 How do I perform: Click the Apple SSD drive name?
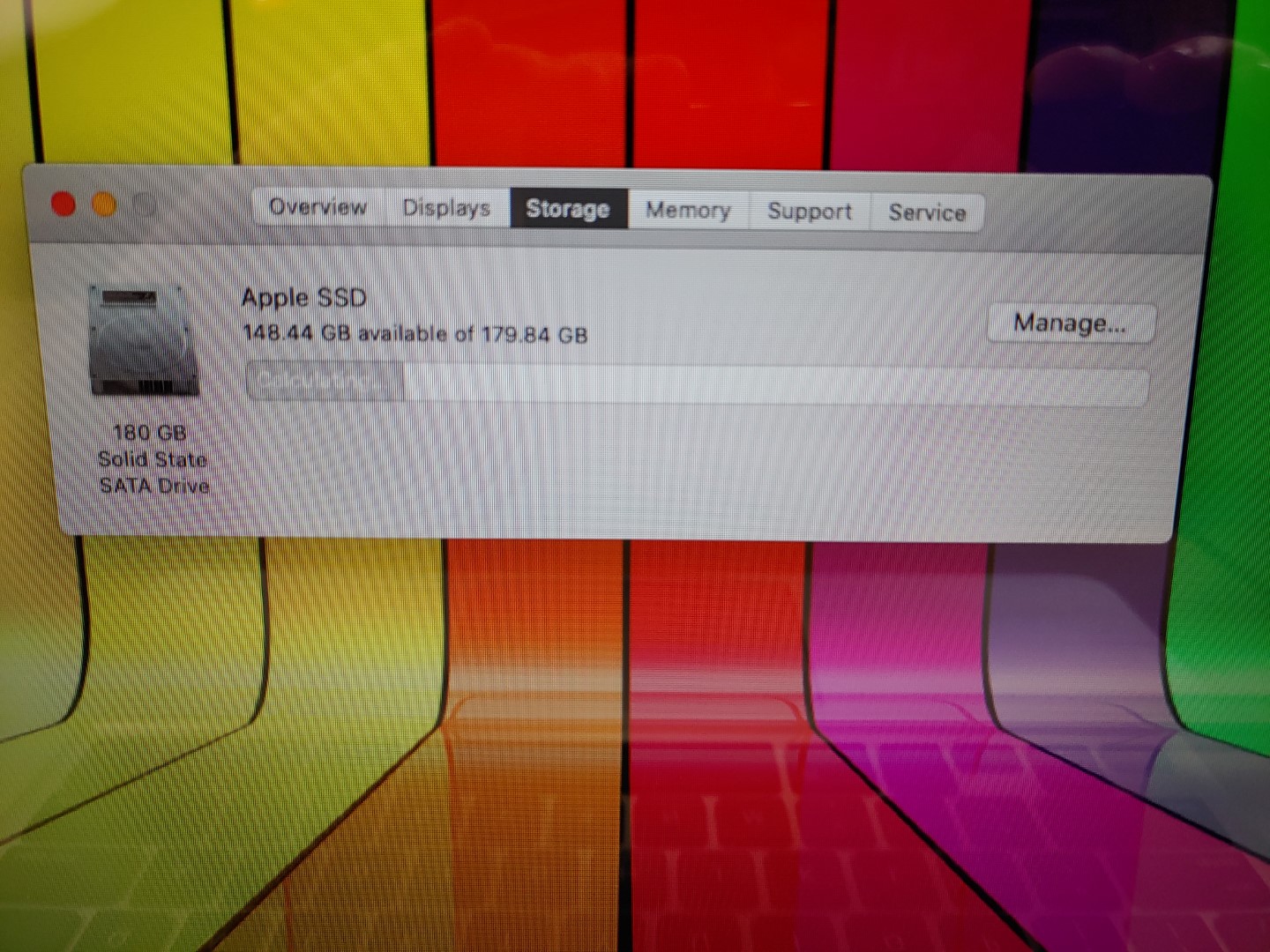pyautogui.click(x=304, y=298)
